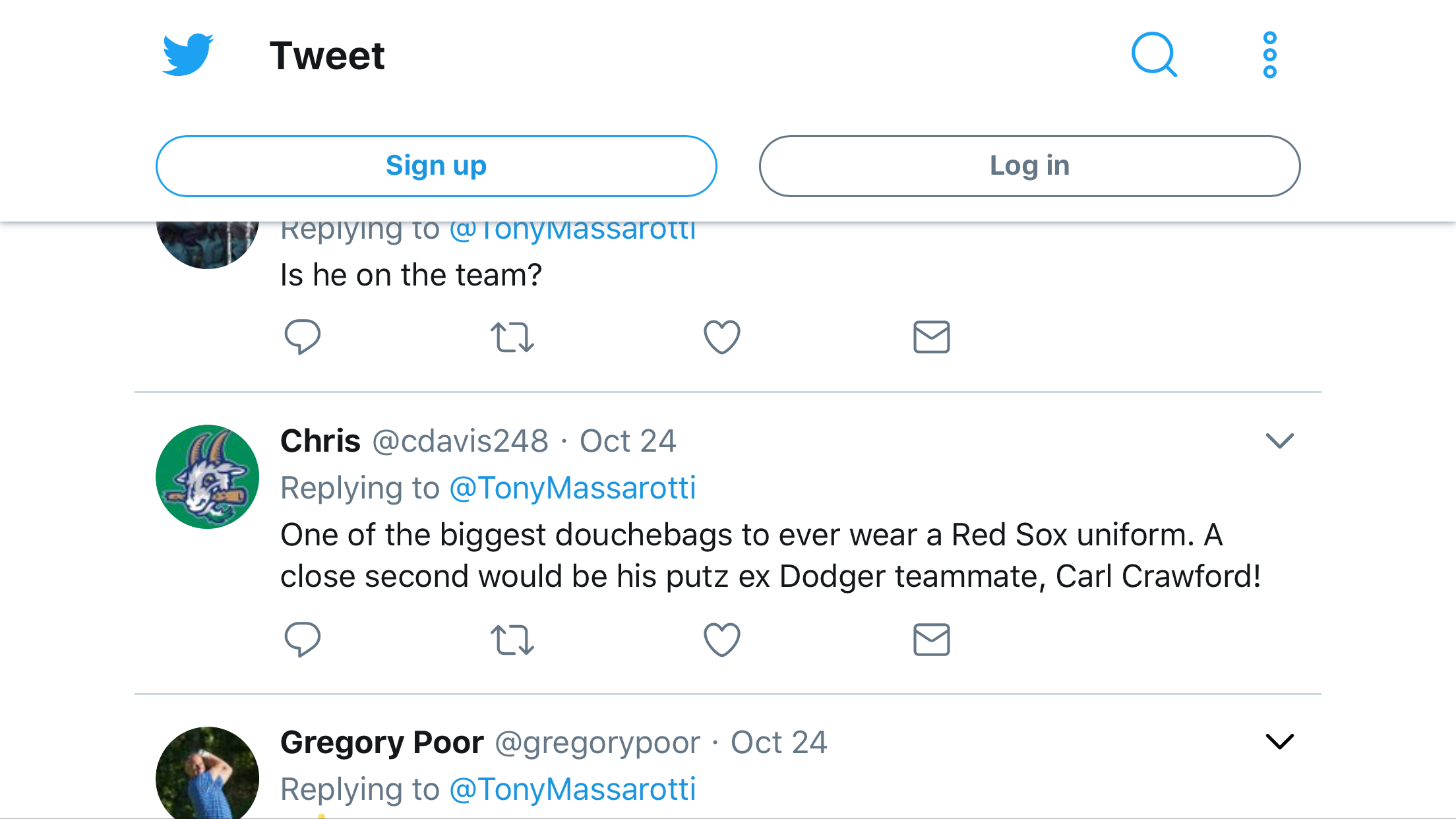Screen dimensions: 1456x819
Task: Click the Twitter bird logo
Action: click(x=188, y=55)
